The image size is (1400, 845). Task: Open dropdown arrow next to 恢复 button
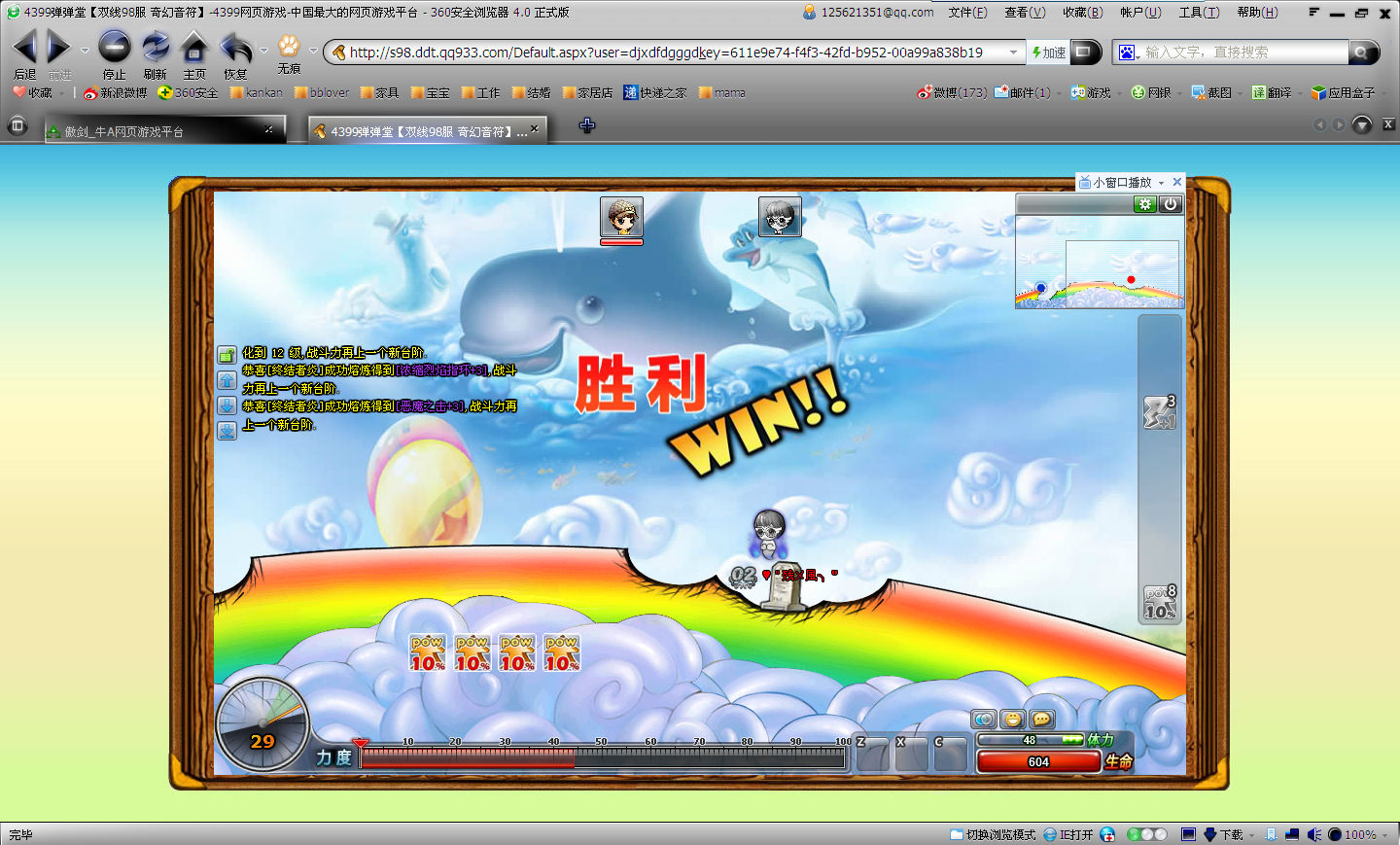tap(263, 51)
